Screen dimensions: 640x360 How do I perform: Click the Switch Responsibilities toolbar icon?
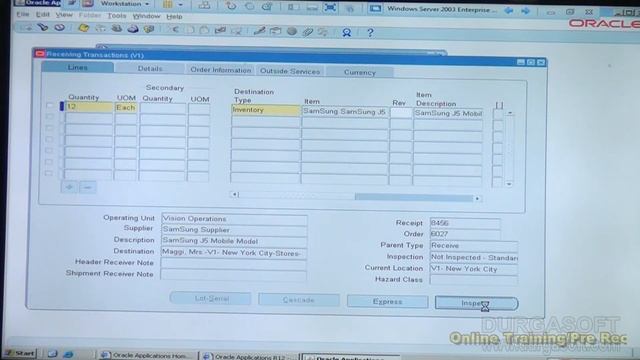117,29
